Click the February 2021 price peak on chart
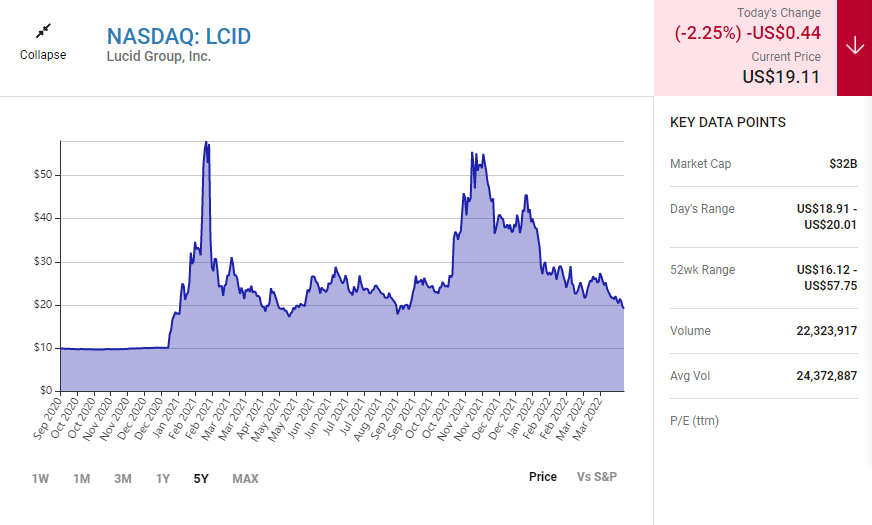 click(206, 143)
